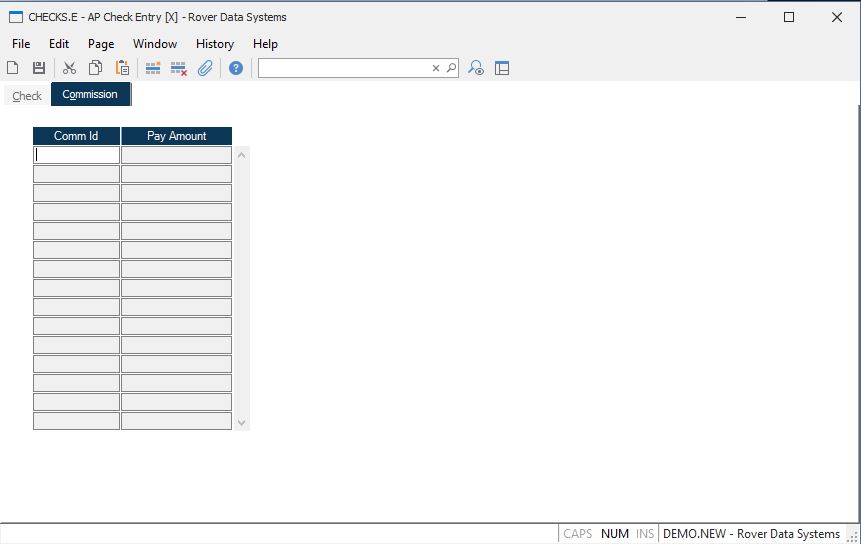
Task: Click the first Pay Amount cell
Action: pos(176,155)
